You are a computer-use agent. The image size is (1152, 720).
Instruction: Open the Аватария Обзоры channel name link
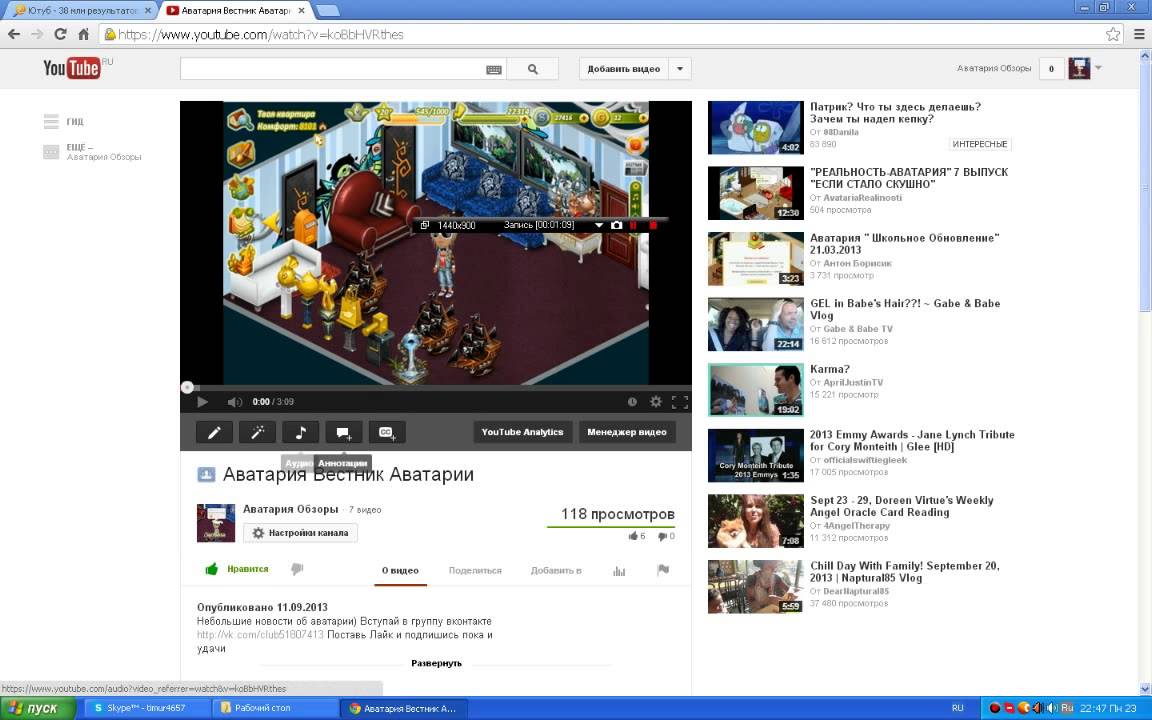[291, 509]
